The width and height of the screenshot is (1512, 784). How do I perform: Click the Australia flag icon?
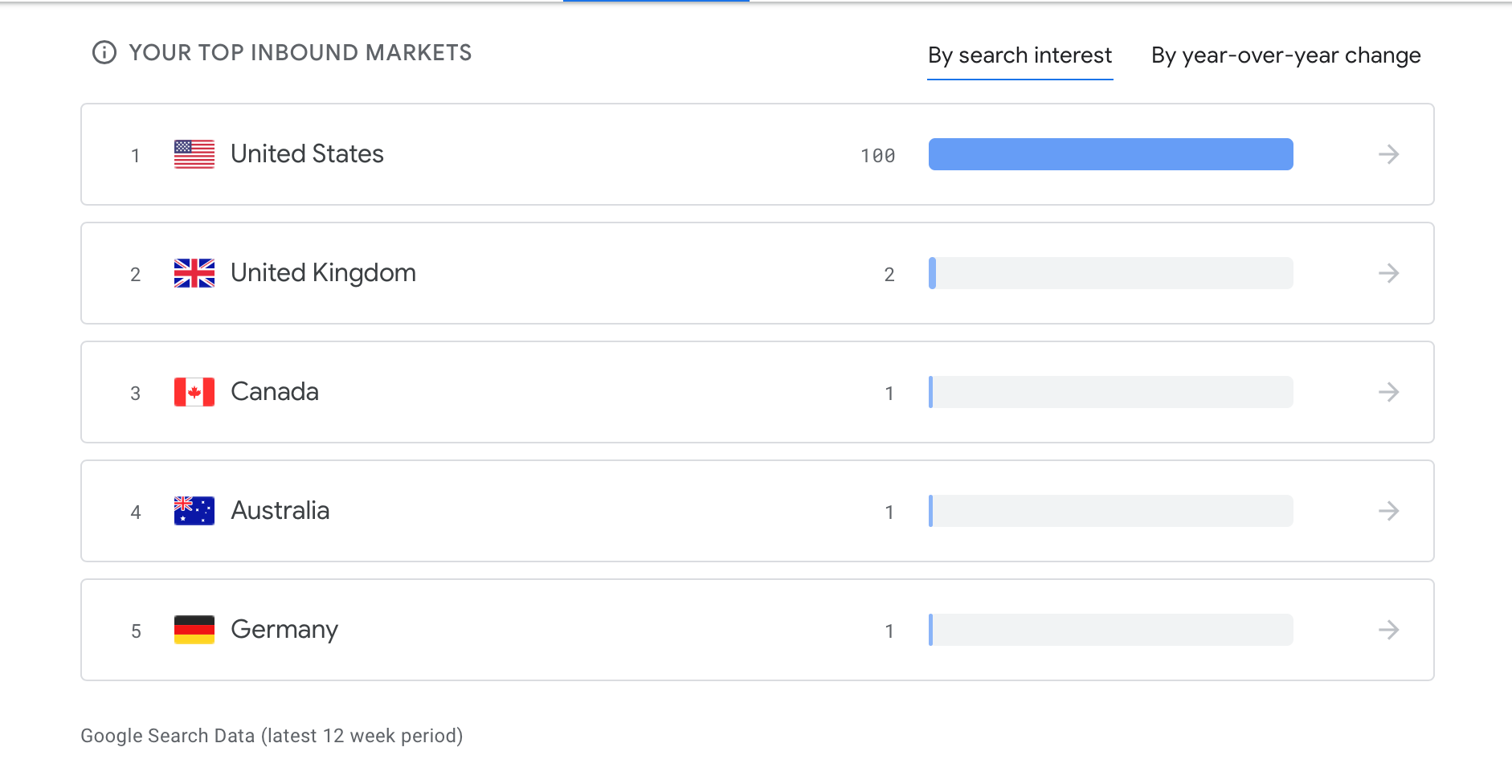(194, 511)
